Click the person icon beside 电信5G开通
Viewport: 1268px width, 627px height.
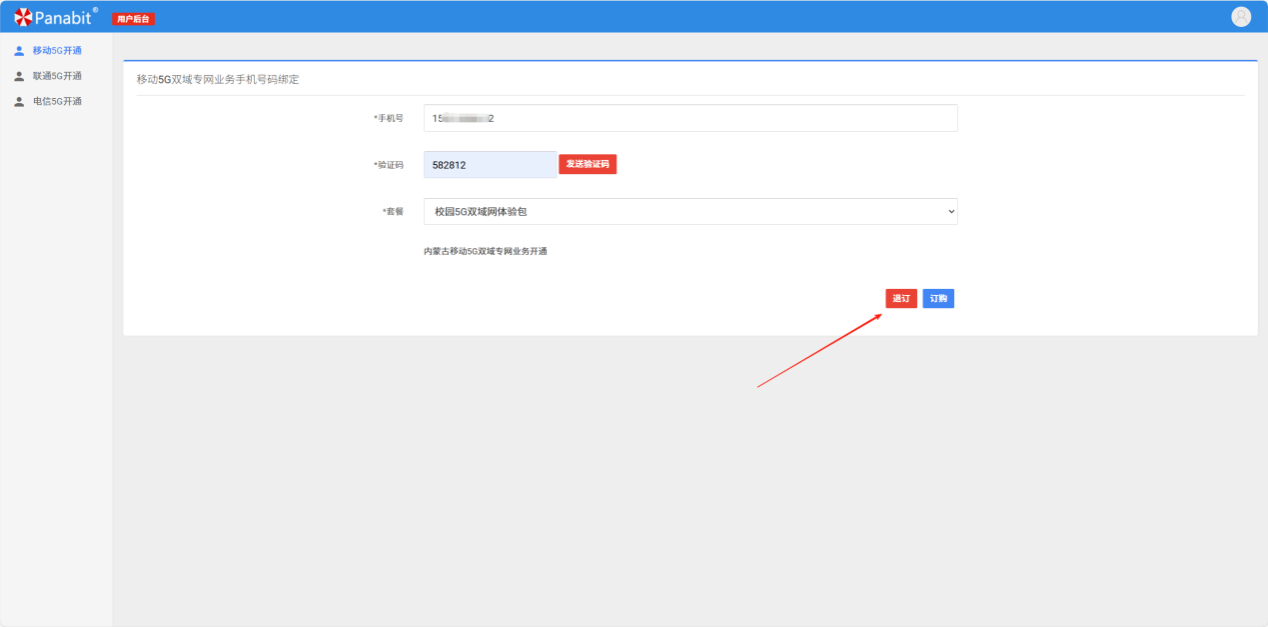click(x=19, y=101)
